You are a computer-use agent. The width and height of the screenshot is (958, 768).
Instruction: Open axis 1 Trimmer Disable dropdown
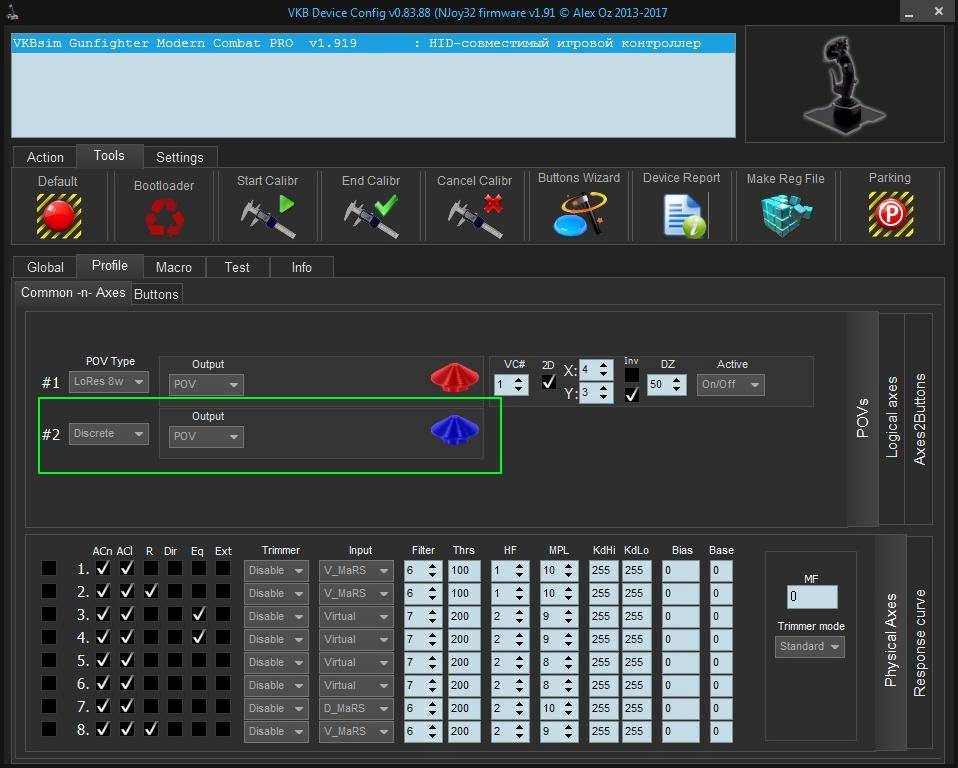pos(276,571)
